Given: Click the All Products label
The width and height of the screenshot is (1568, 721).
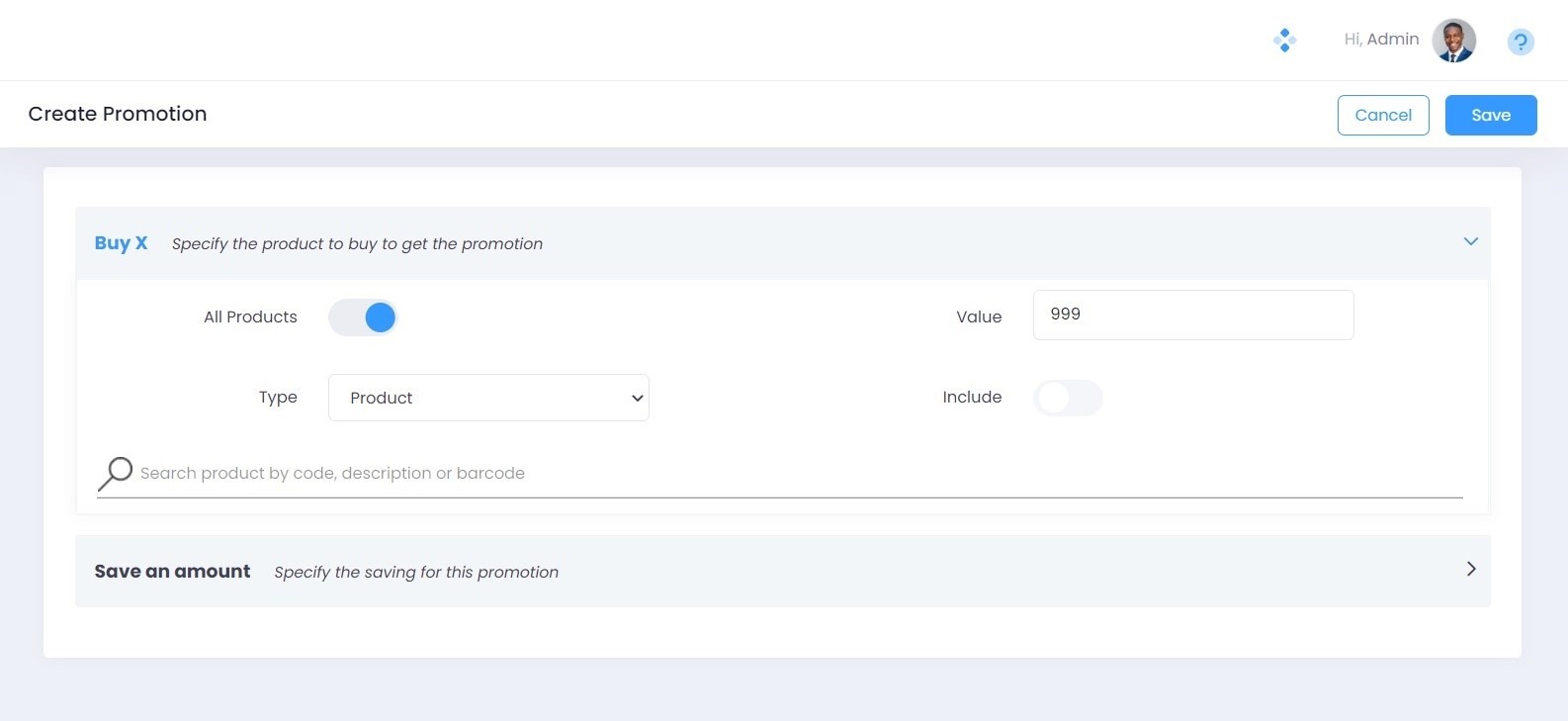Looking at the screenshot, I should point(250,317).
